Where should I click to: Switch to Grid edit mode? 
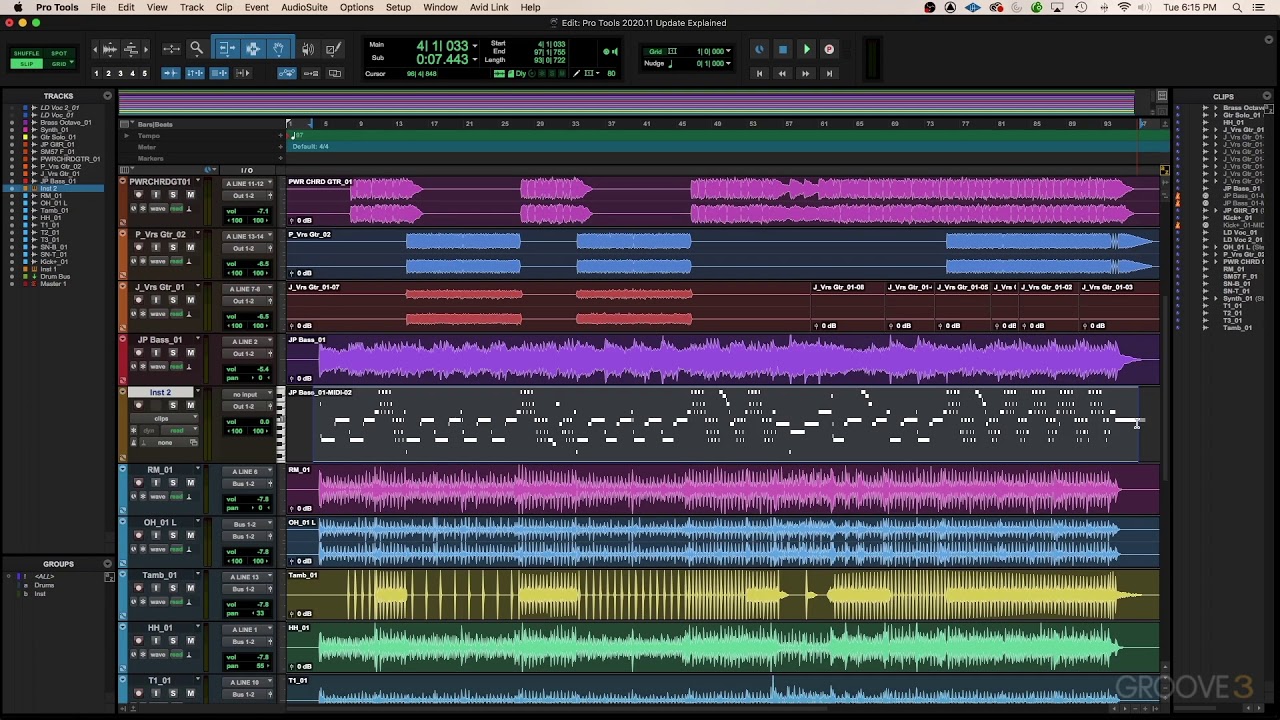coord(59,63)
